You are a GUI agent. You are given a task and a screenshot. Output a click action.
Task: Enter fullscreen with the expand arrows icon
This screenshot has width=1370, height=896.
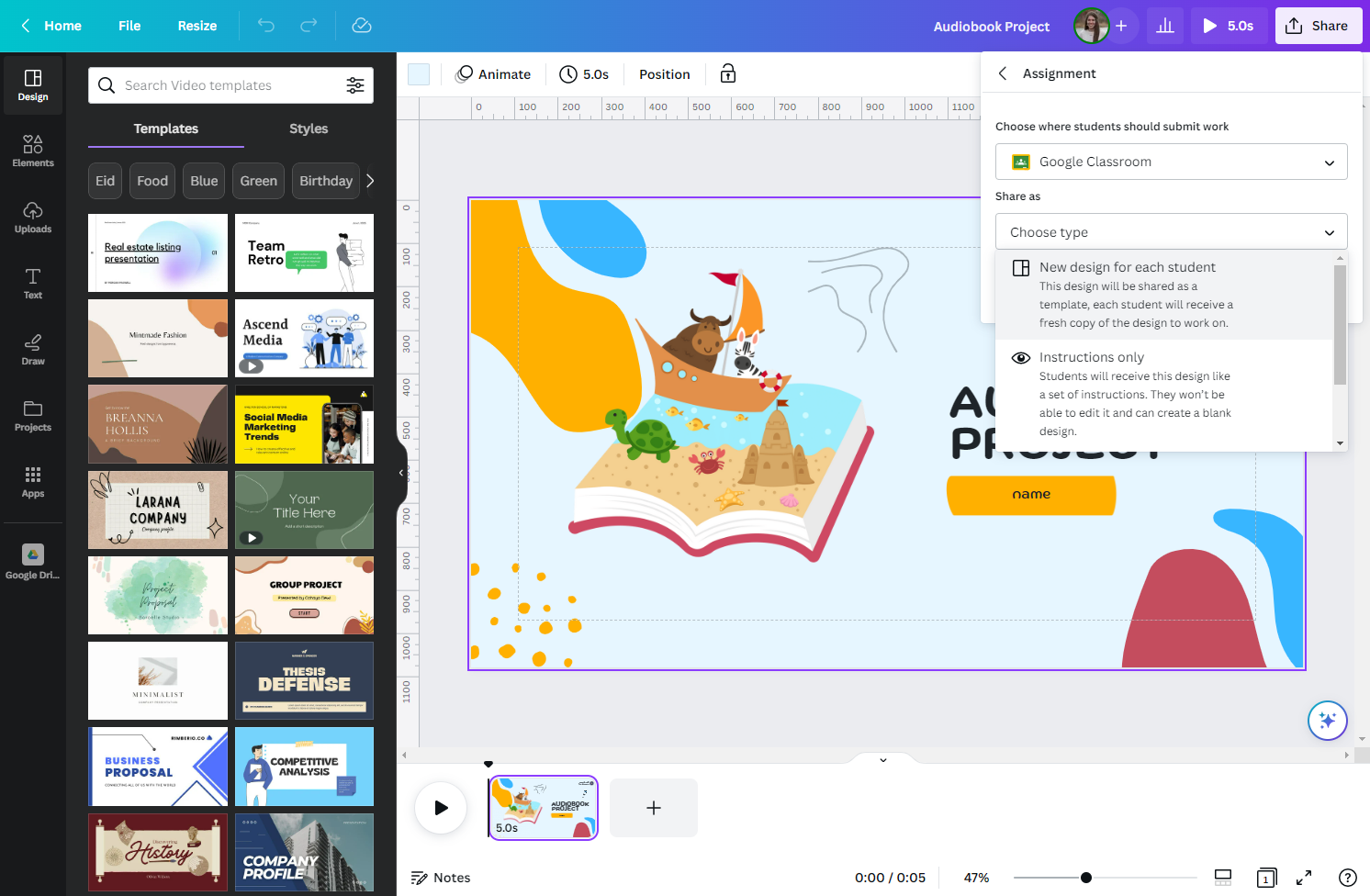1304,878
